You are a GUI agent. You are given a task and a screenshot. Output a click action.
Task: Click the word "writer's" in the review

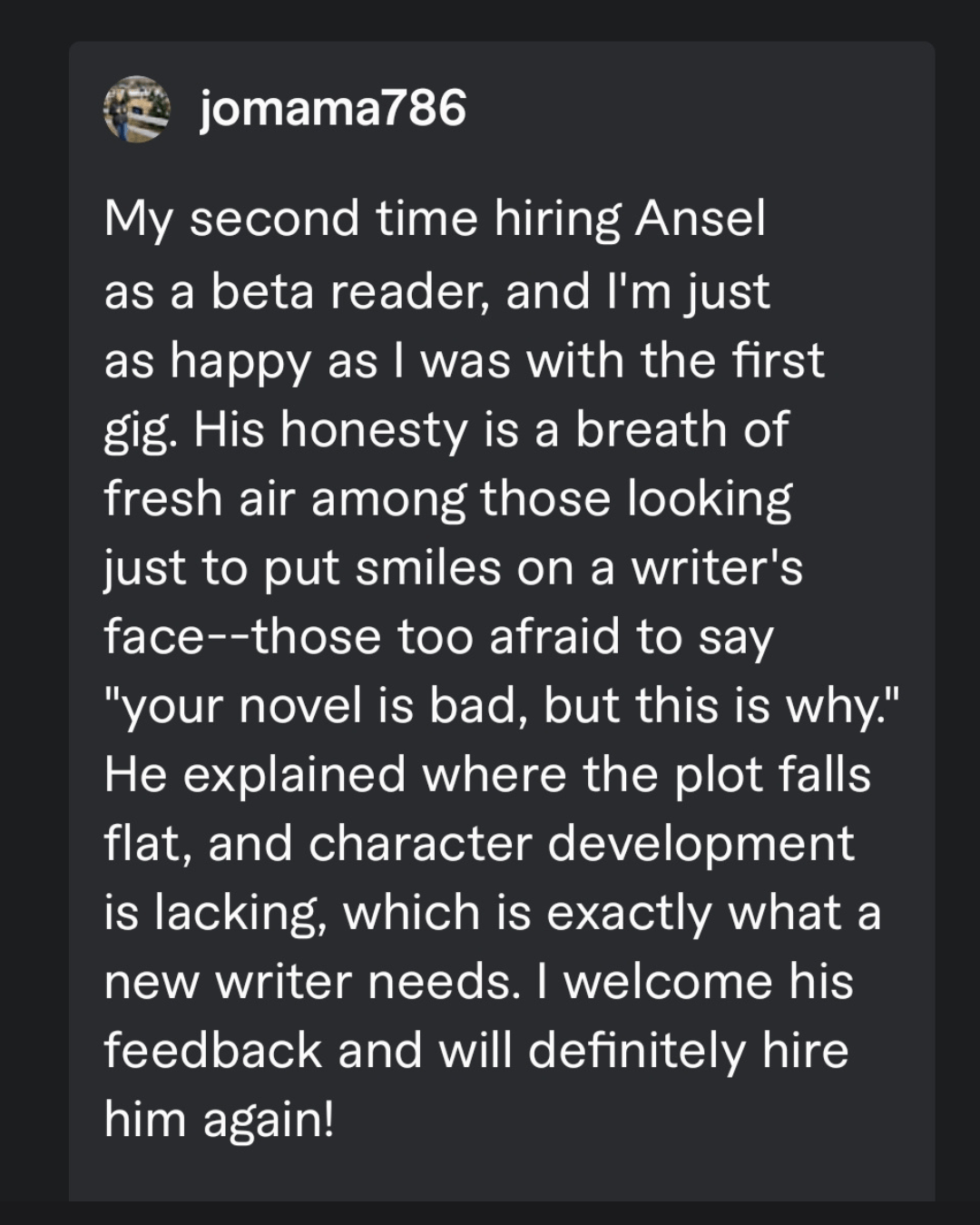[x=716, y=569]
